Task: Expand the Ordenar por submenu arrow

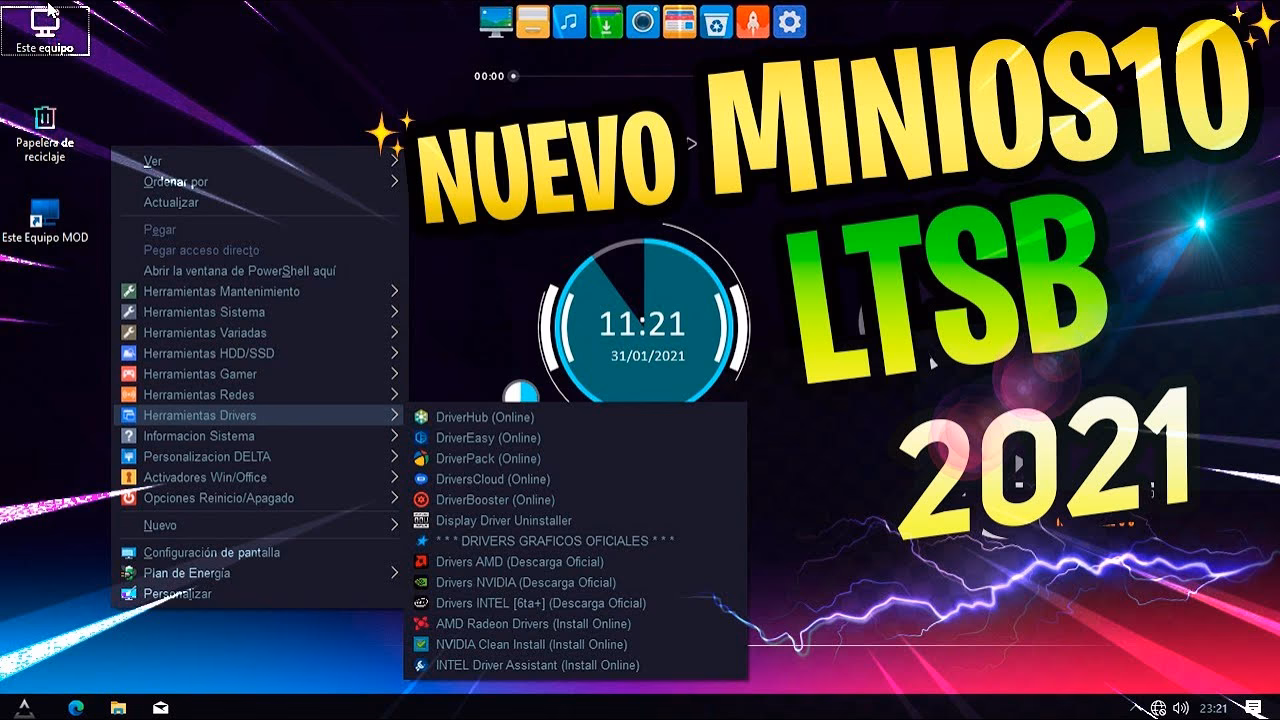Action: [395, 182]
